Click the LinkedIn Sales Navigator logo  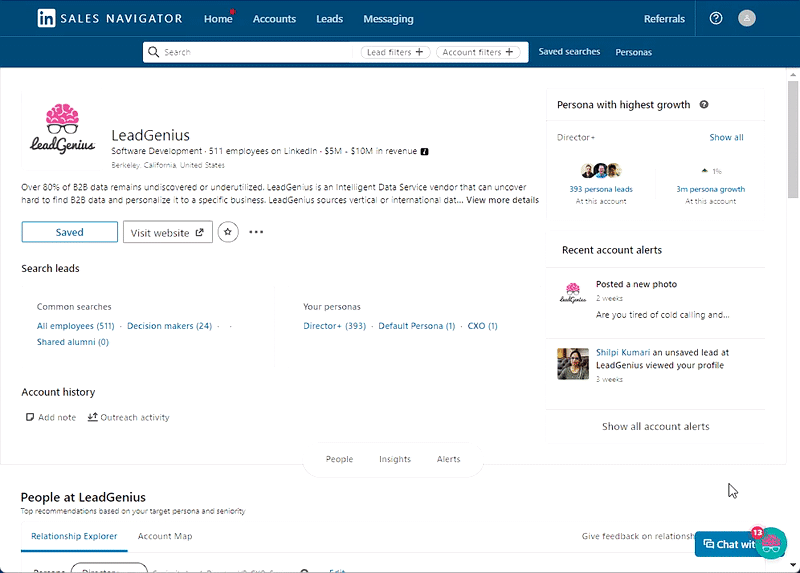(x=110, y=18)
